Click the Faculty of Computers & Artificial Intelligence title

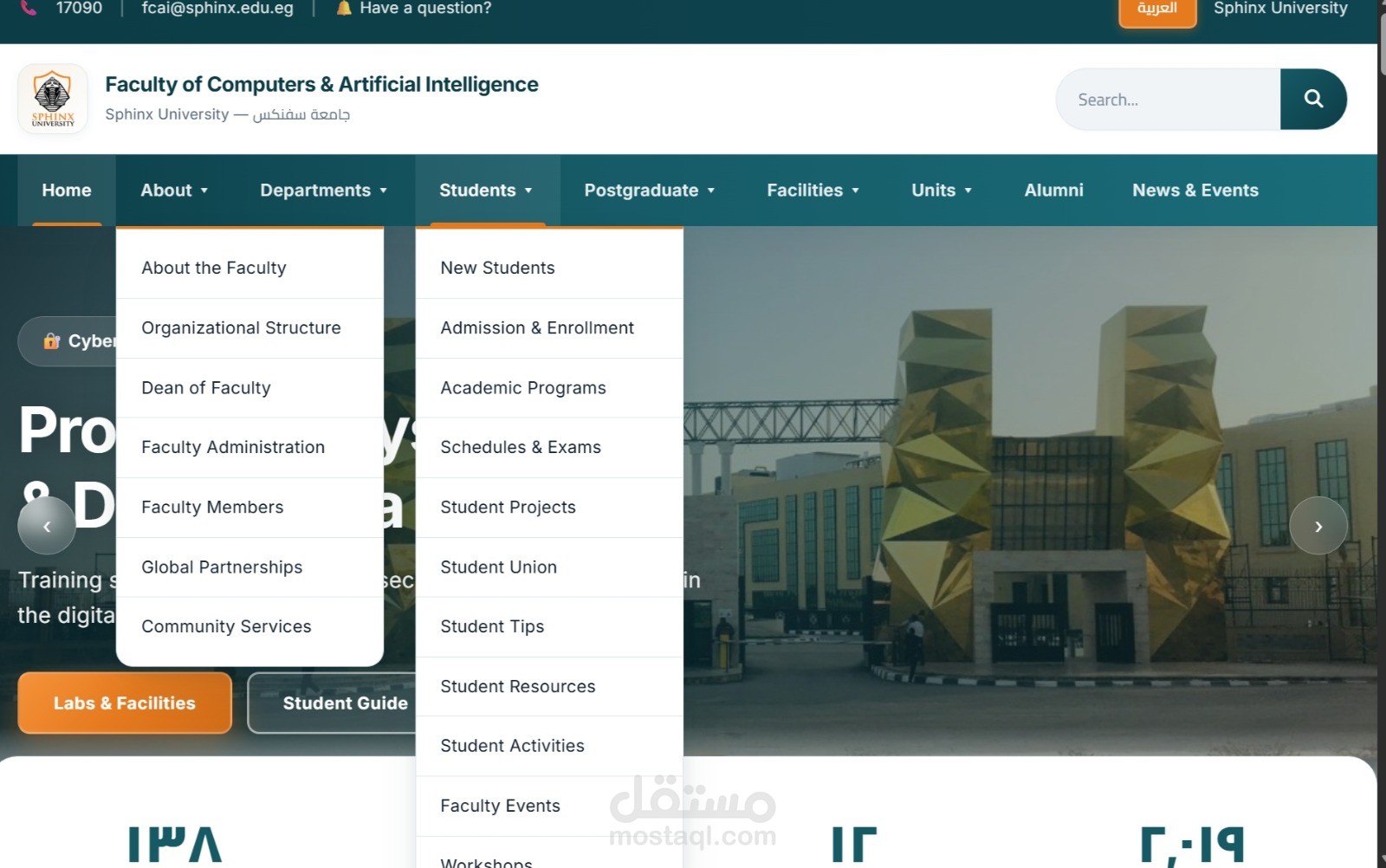pyautogui.click(x=321, y=84)
